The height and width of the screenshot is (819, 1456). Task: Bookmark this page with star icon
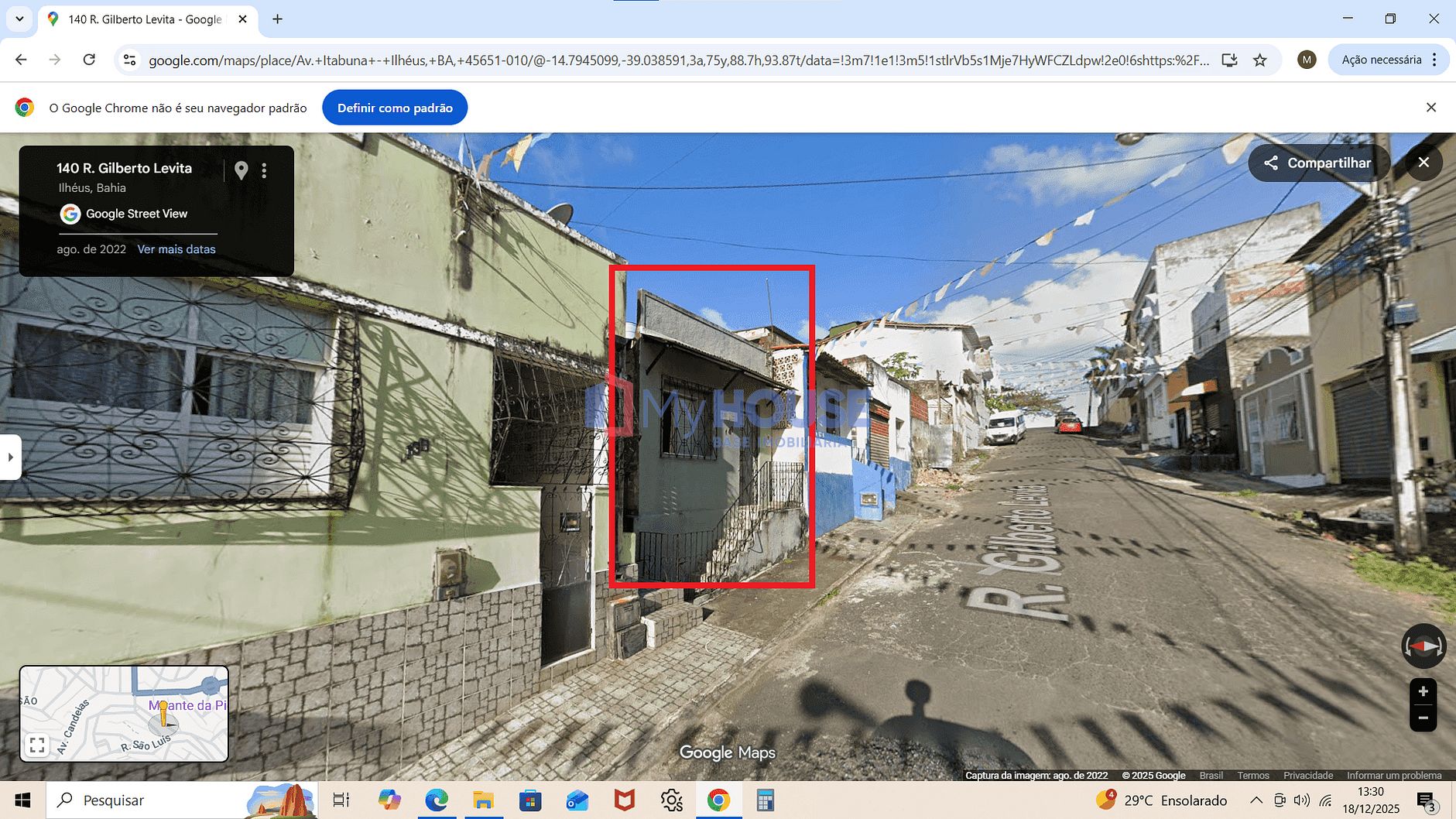pyautogui.click(x=1260, y=60)
